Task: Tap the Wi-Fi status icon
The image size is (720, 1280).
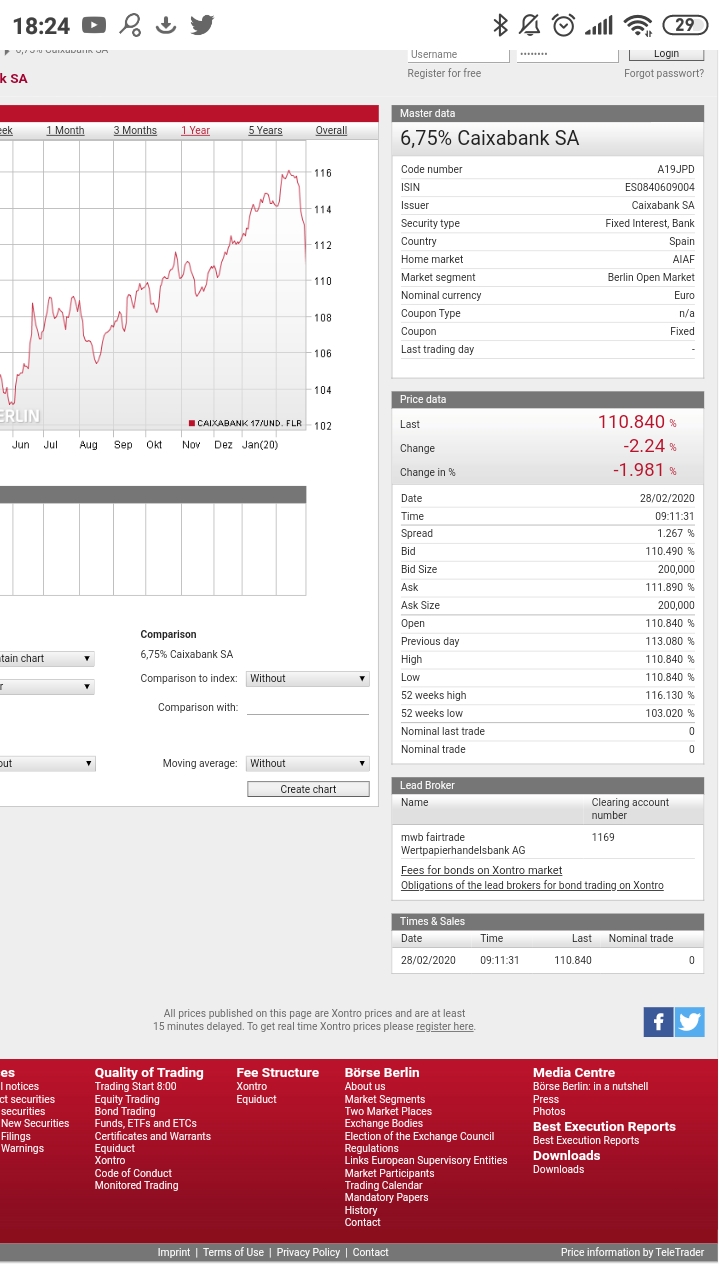Action: point(637,25)
